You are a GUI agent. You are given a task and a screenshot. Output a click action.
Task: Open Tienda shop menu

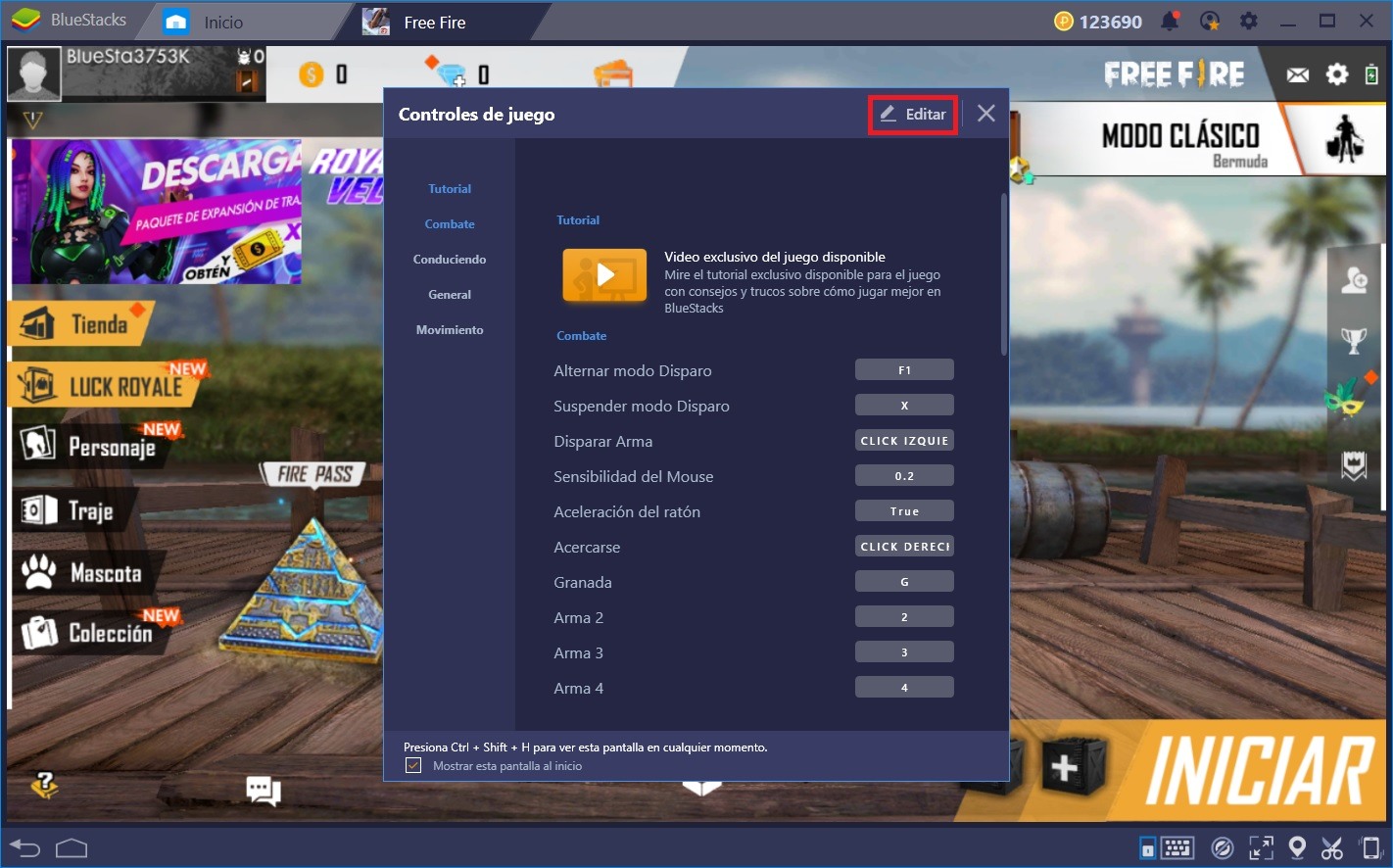tap(80, 323)
